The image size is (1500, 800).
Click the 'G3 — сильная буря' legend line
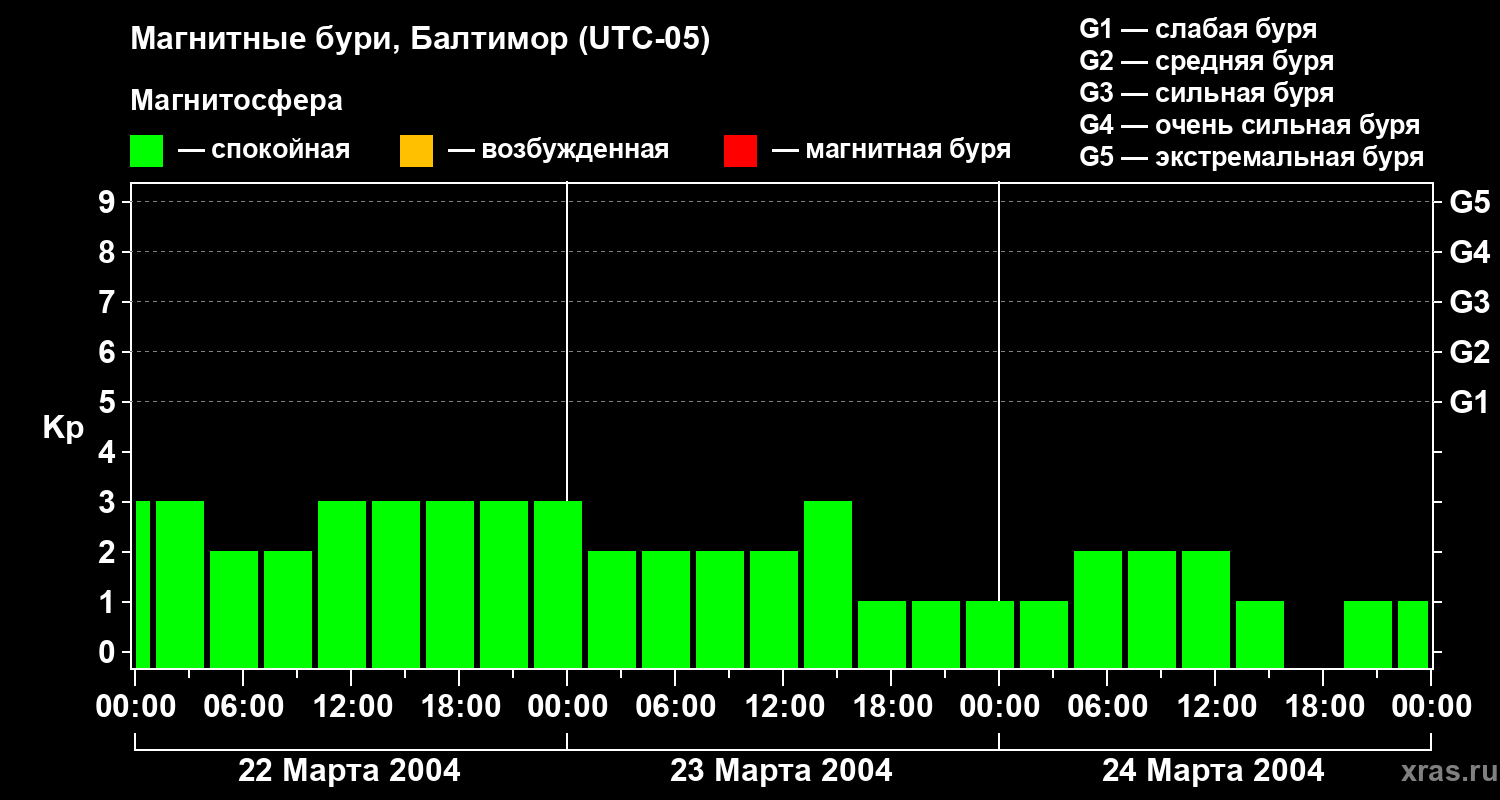click(1207, 93)
